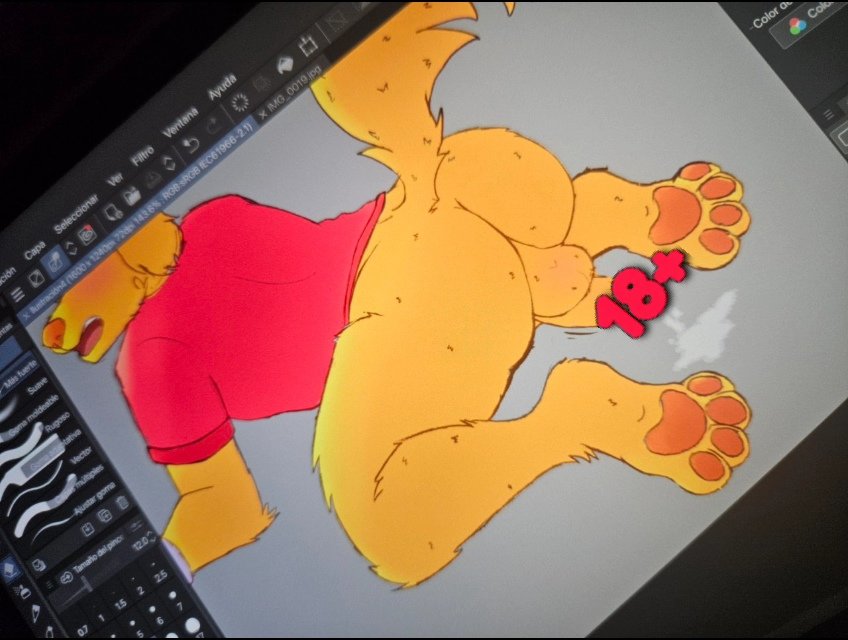848x640 pixels.
Task: Open the Ver menu
Action: [115, 179]
